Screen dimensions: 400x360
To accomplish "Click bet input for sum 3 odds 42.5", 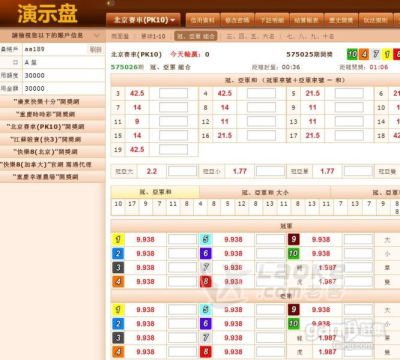I will point(173,93).
